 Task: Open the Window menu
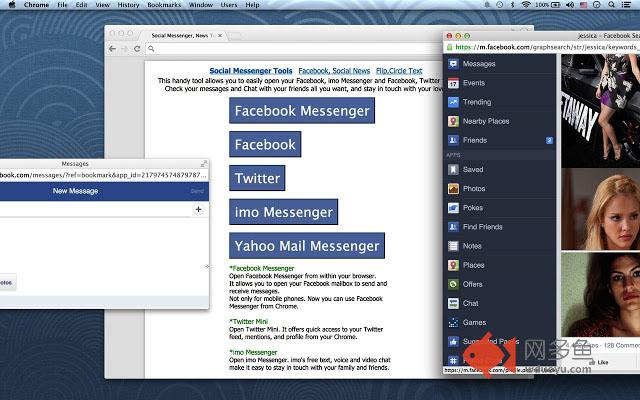(201, 5)
